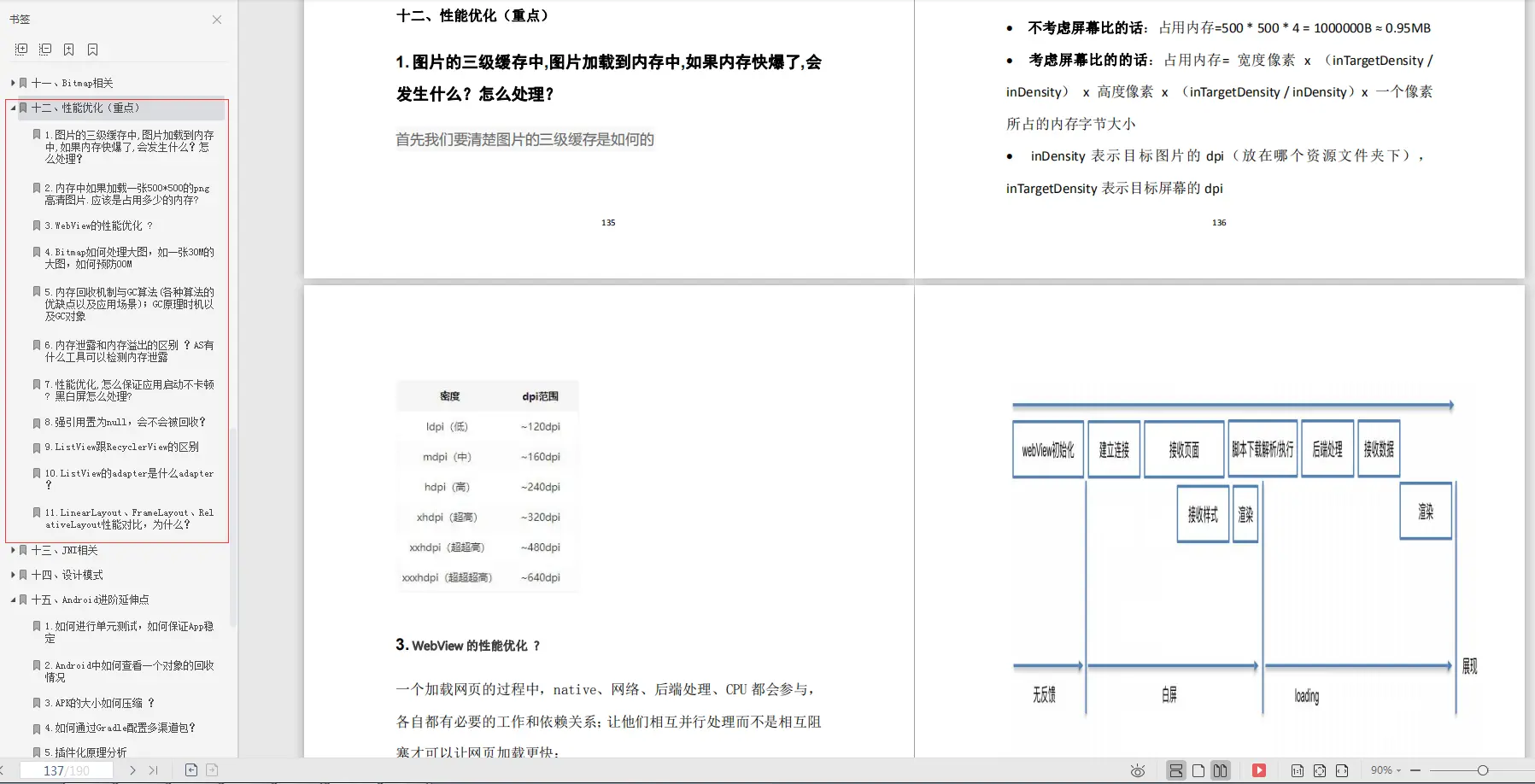Click the heading 十二、性能优化（重点）on the page
This screenshot has width=1535, height=784.
[474, 15]
